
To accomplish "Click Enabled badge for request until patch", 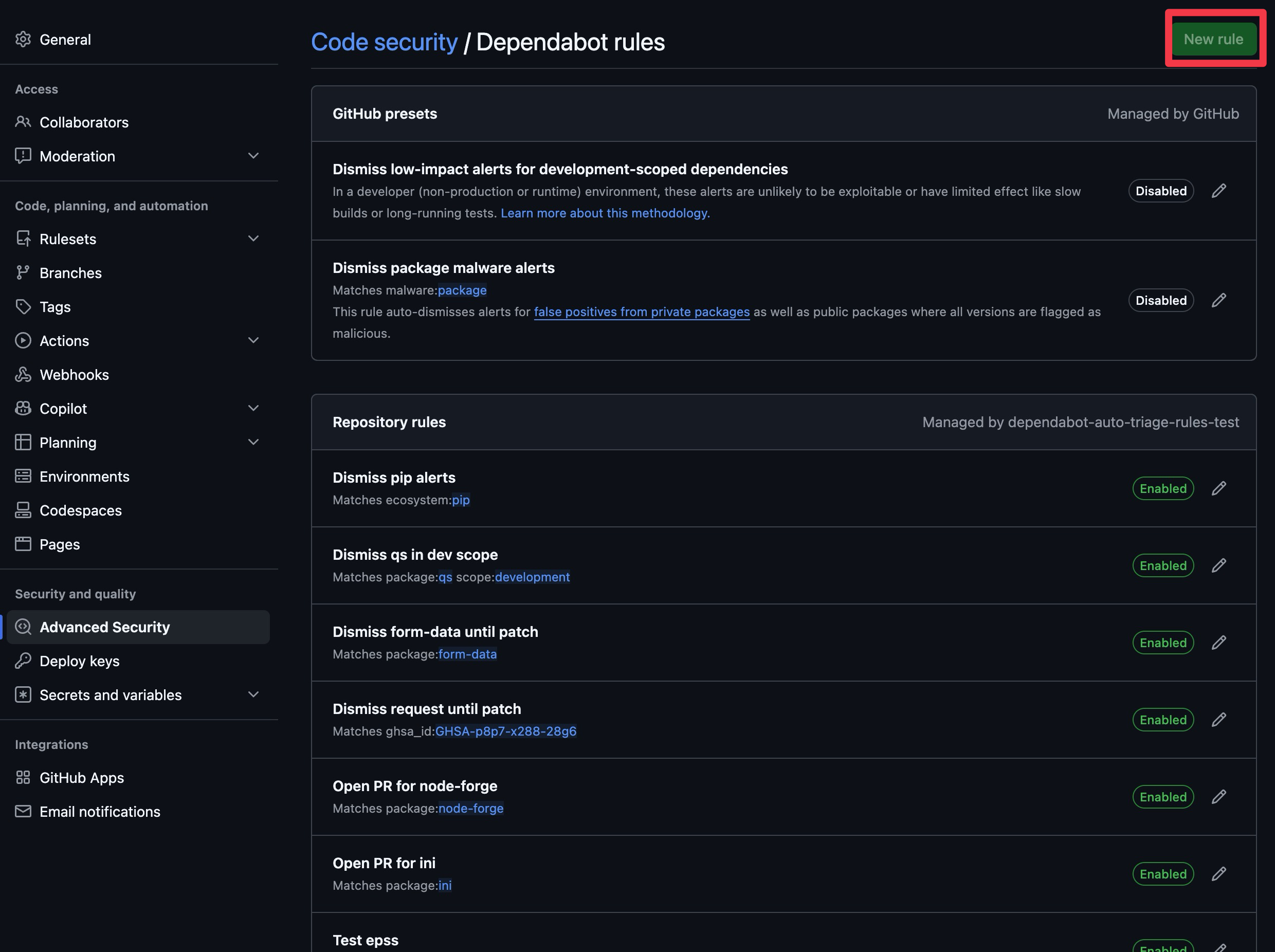I will click(x=1163, y=720).
